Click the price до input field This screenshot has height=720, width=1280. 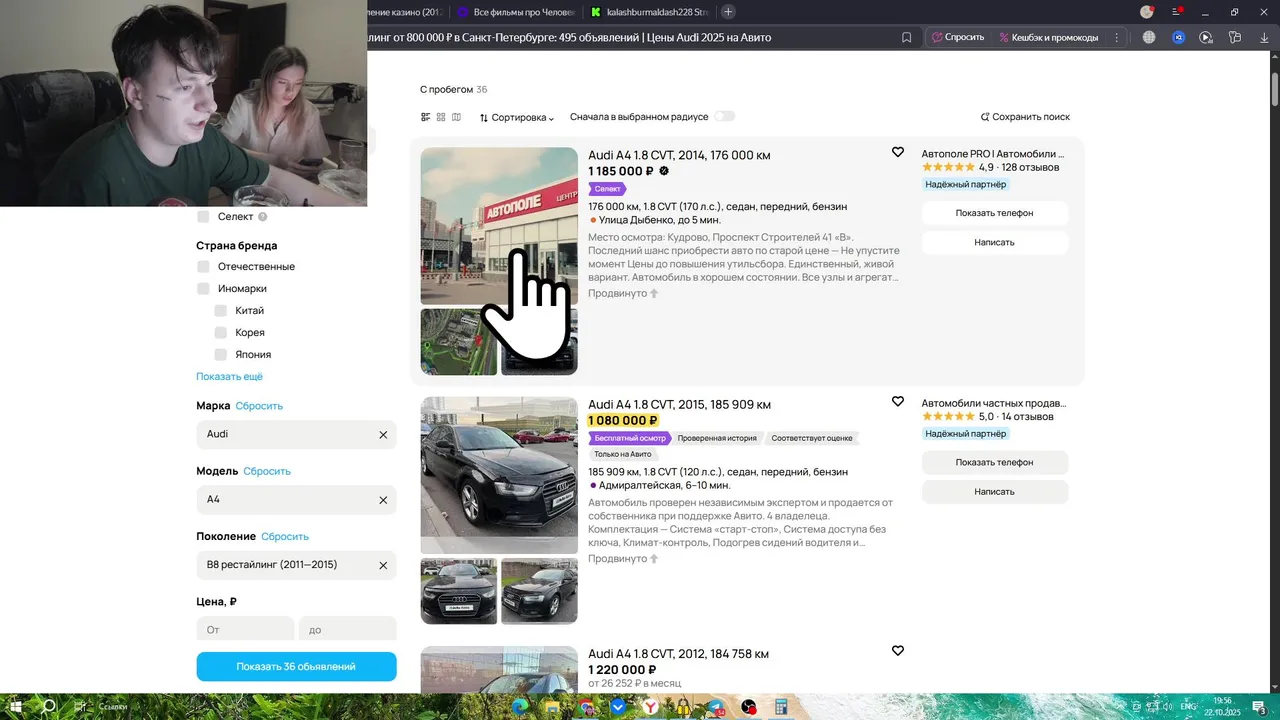coord(348,629)
